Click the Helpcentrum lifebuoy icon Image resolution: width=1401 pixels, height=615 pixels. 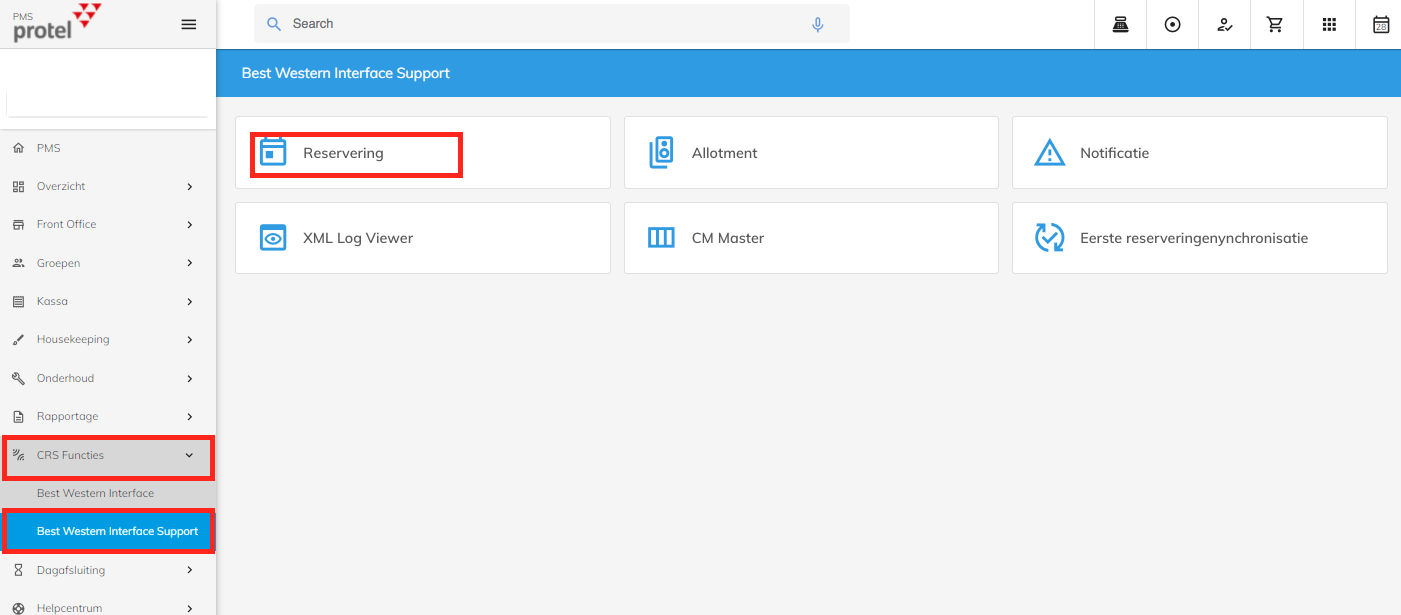18,608
